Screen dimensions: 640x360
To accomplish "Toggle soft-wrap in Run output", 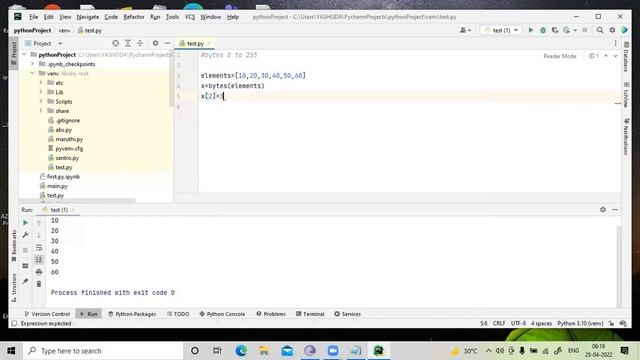I will (x=39, y=248).
